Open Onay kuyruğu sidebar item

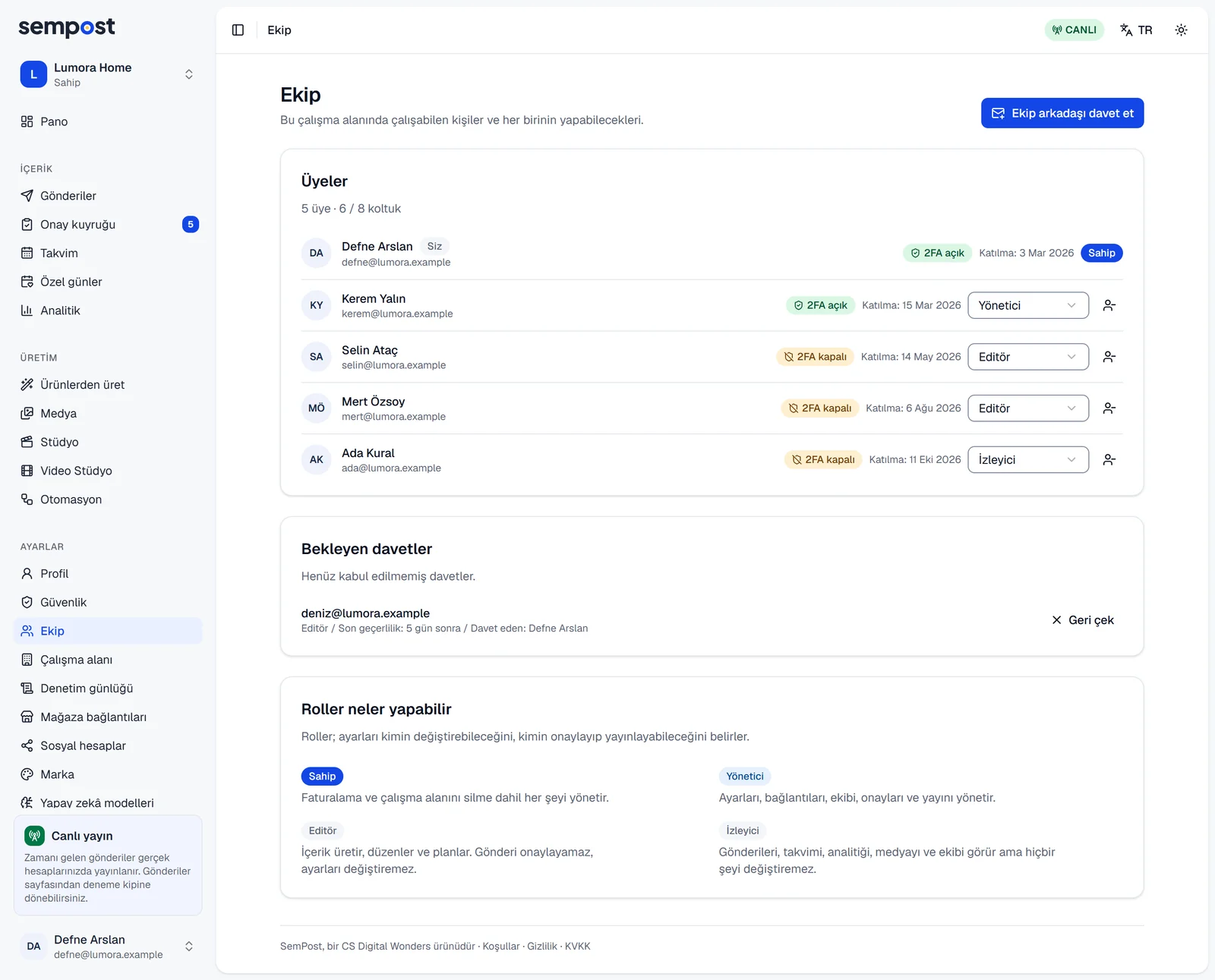click(108, 225)
